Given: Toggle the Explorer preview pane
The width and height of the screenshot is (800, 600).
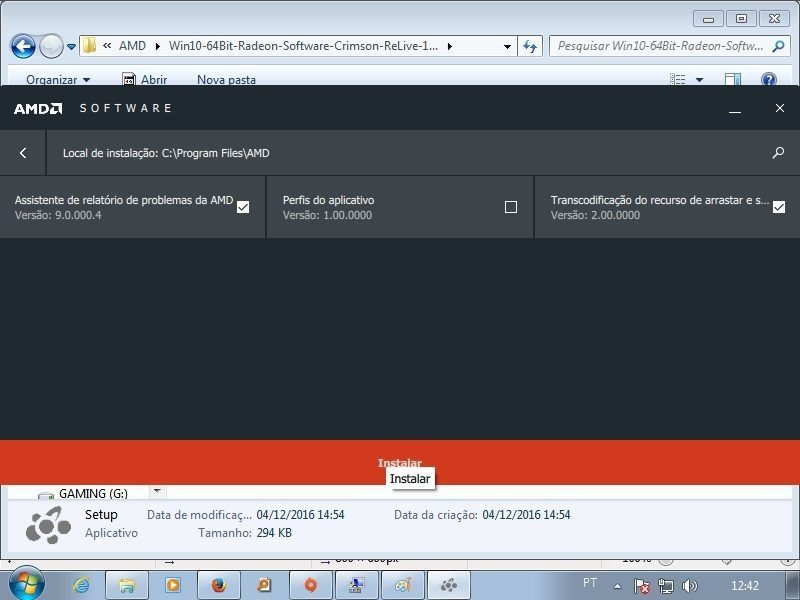Looking at the screenshot, I should point(733,79).
